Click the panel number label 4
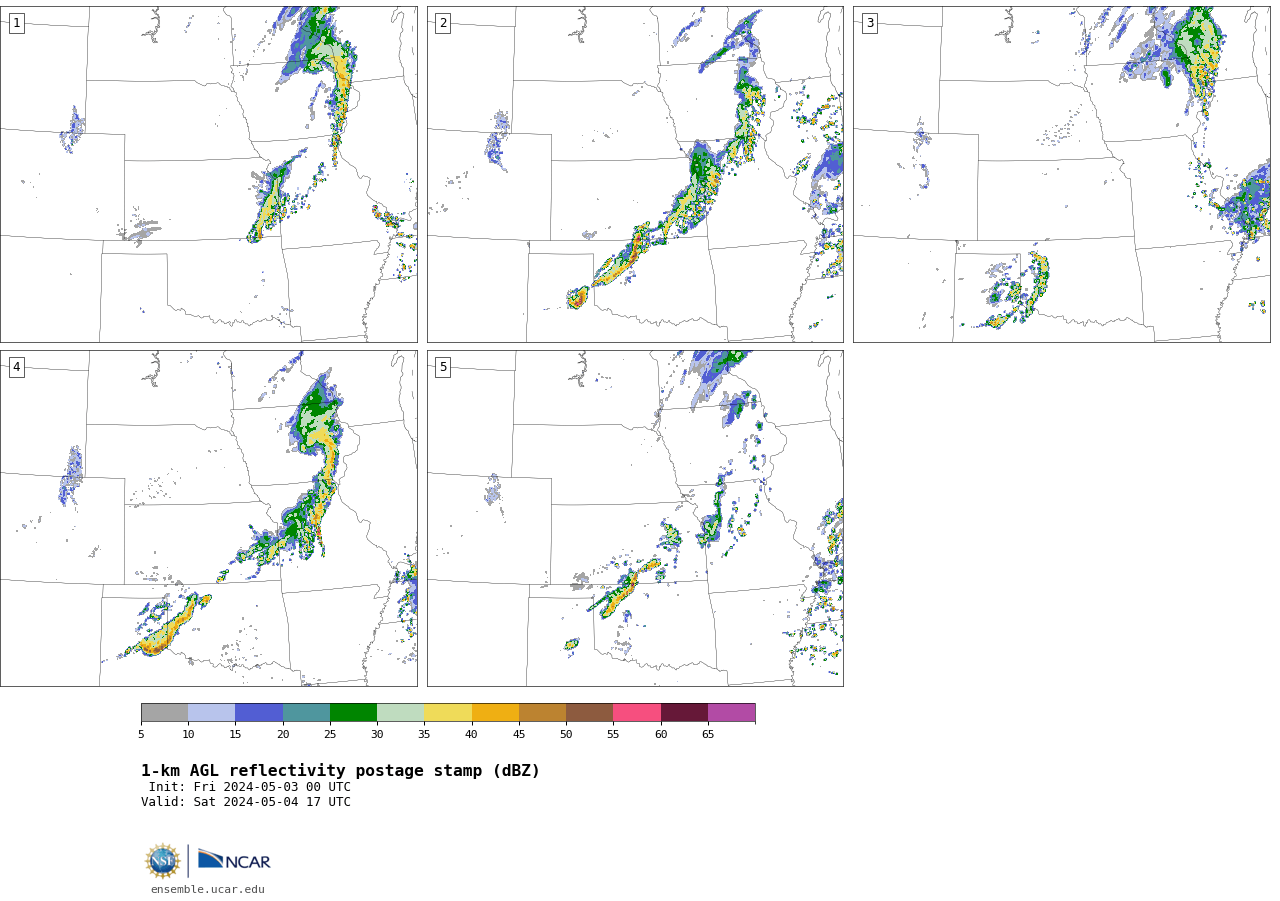Screen dimensions: 1280x901 click(x=17, y=367)
